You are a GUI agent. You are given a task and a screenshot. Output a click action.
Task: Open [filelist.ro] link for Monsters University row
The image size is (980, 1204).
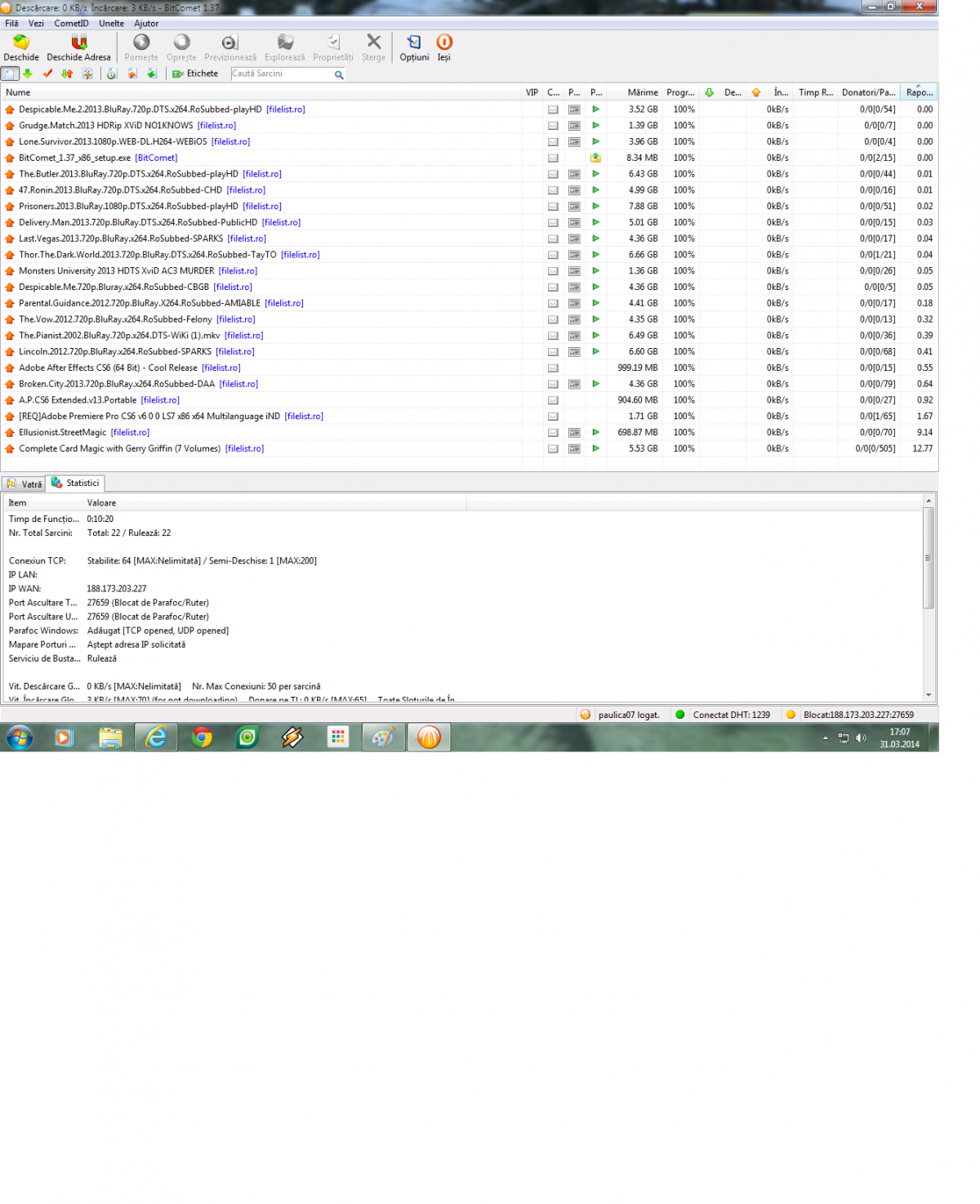tap(238, 271)
